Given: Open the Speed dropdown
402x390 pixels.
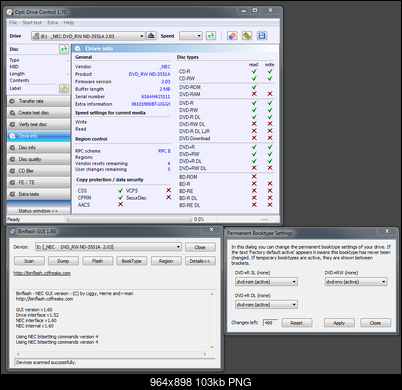Looking at the screenshot, I should click(191, 36).
